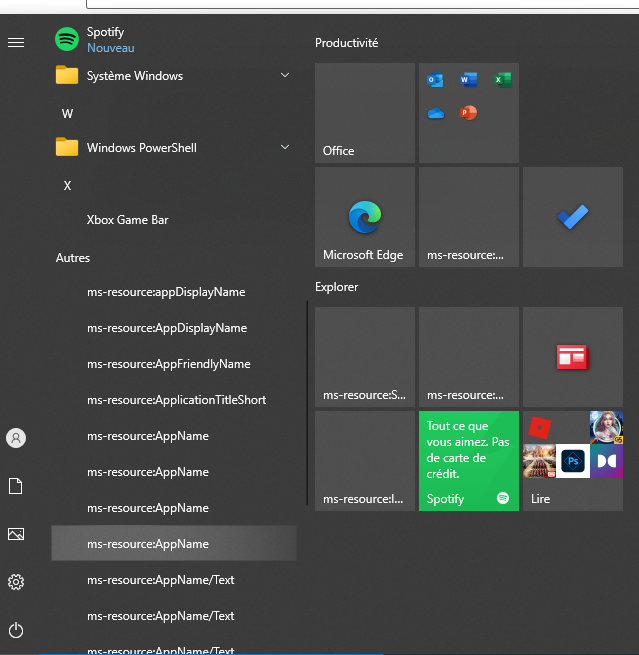This screenshot has width=639, height=655.
Task: Open ms-resource:AppDisplayName capitalized entry
Action: point(174,328)
